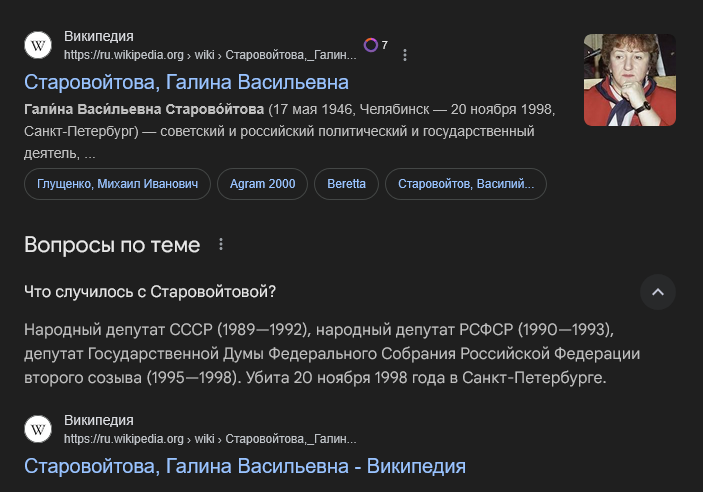Click the bottom result's ru.wikipedia.org URL breadcrumb

210,438
